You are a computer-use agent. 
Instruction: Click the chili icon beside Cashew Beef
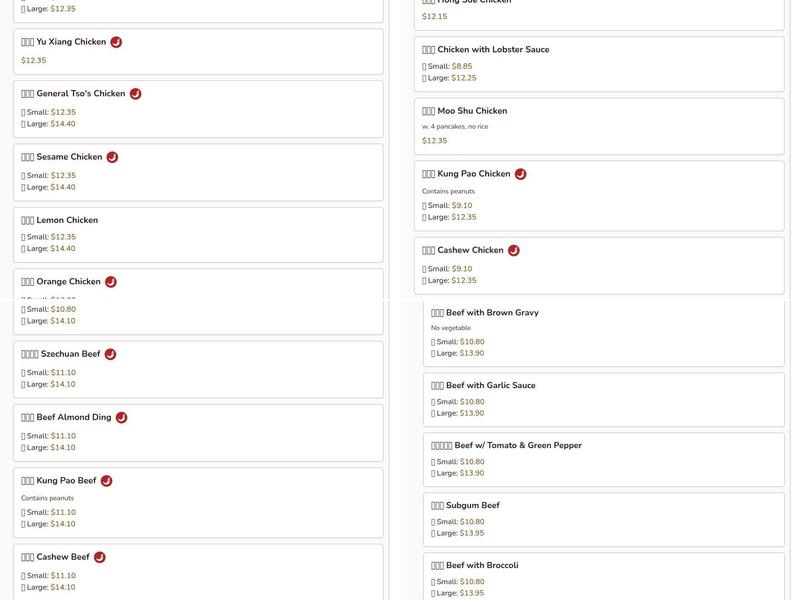100,557
